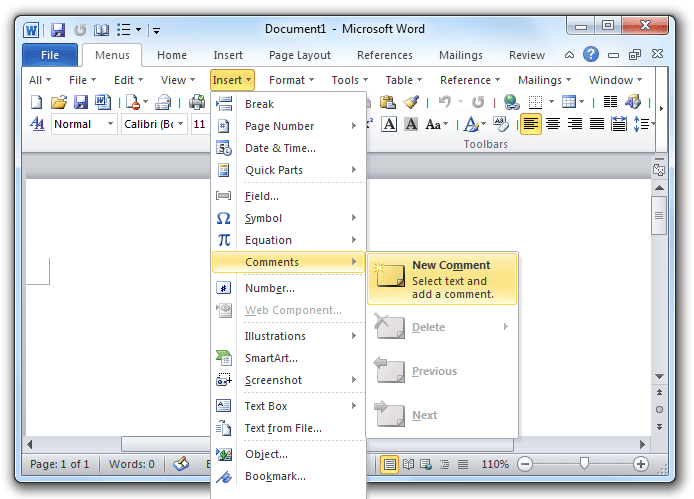The image size is (694, 499).
Task: Click the Styles AA icon left of Normal
Action: (x=37, y=124)
